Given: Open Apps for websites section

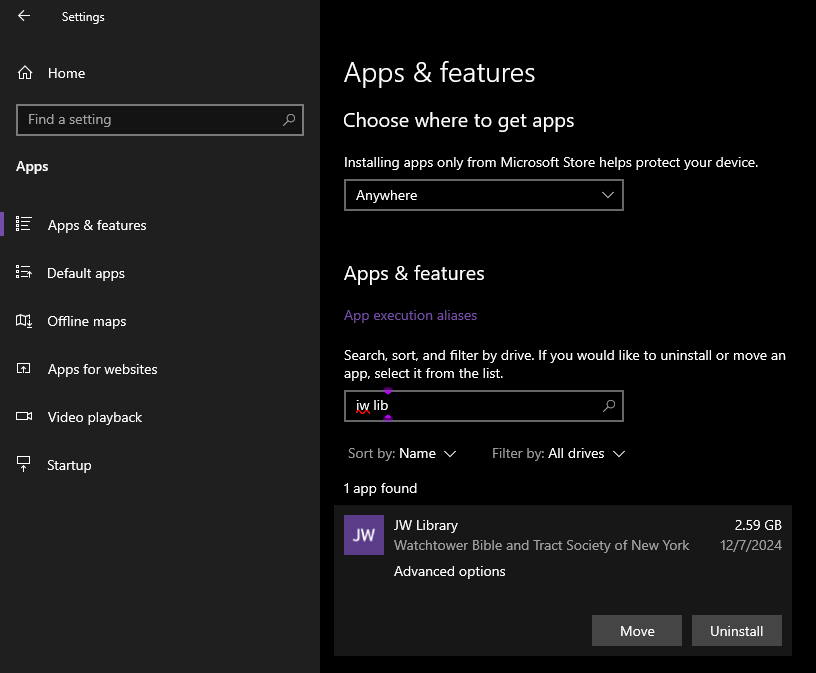Looking at the screenshot, I should [103, 370].
